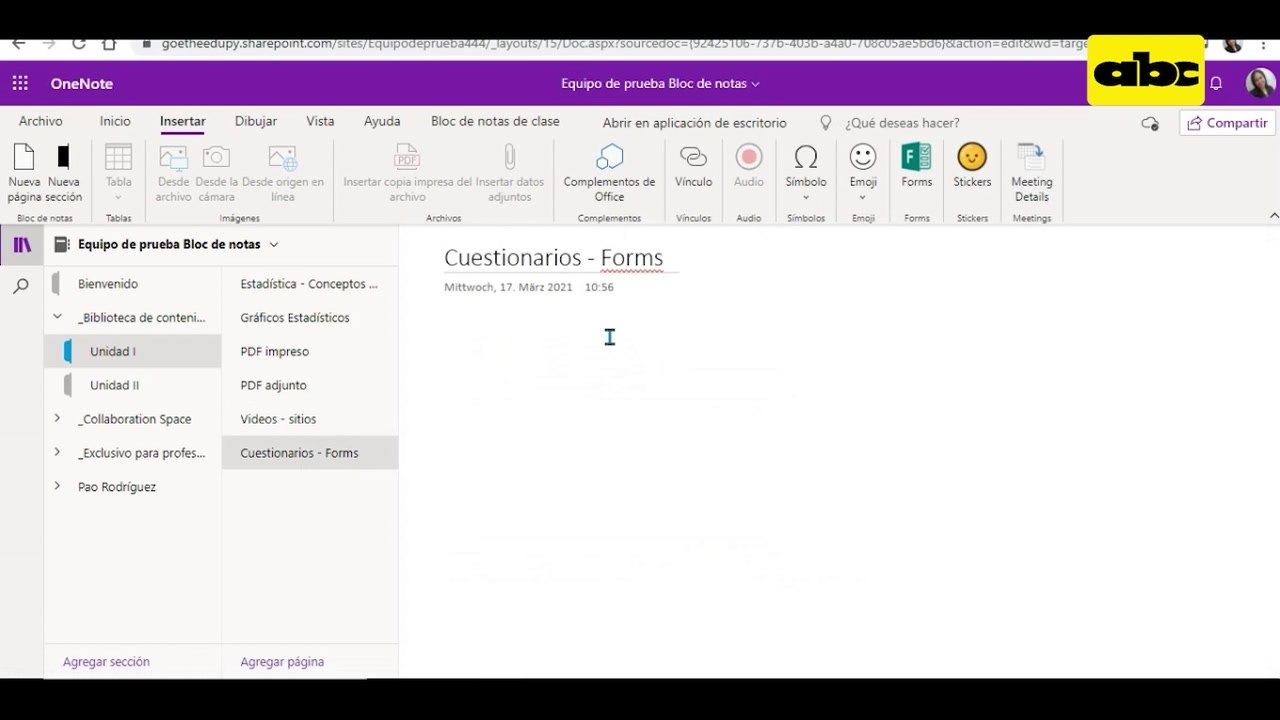Open the Bloc de notas de clase tab
1280x720 pixels.
click(495, 121)
